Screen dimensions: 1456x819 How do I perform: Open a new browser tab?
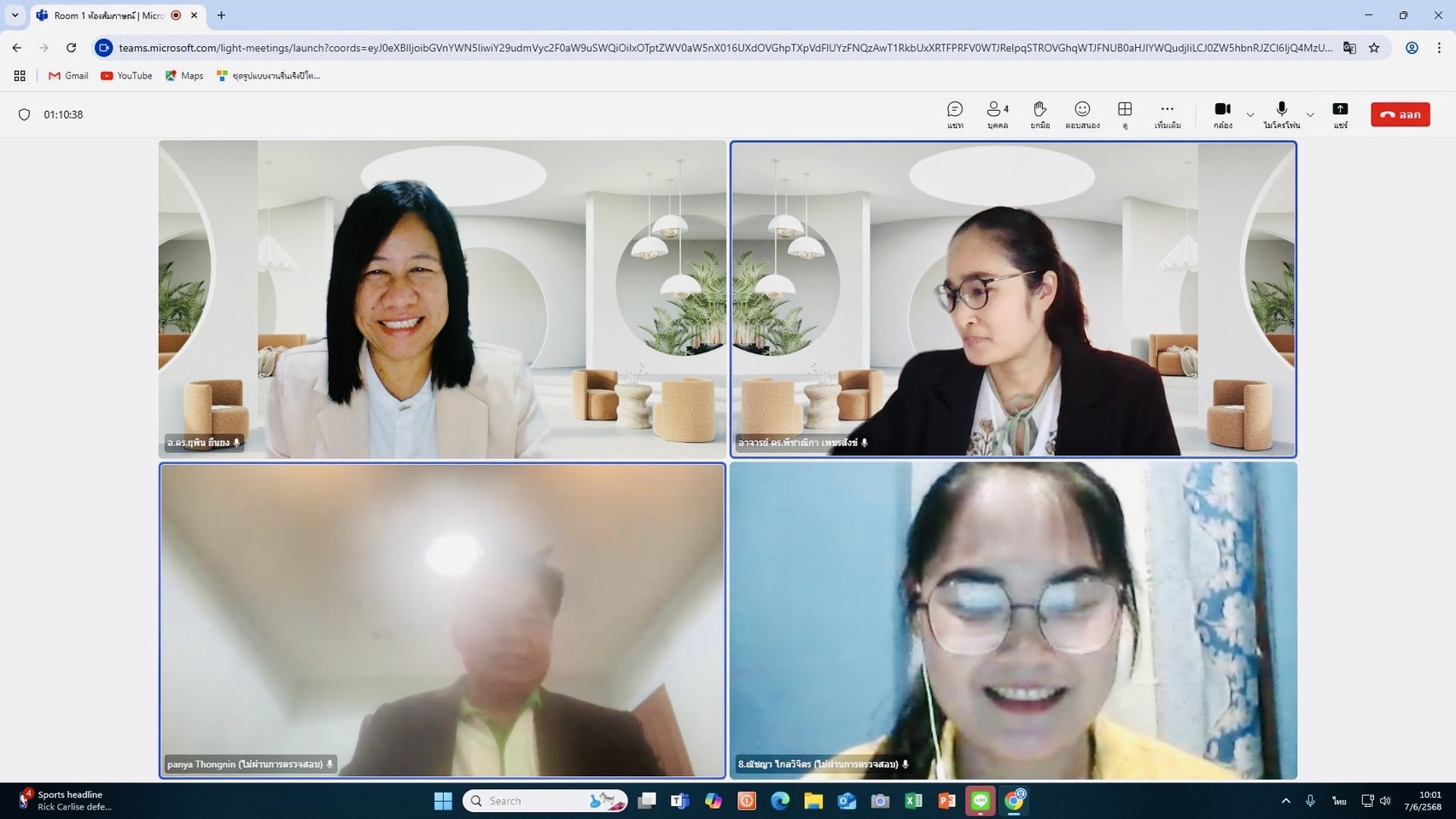221,15
